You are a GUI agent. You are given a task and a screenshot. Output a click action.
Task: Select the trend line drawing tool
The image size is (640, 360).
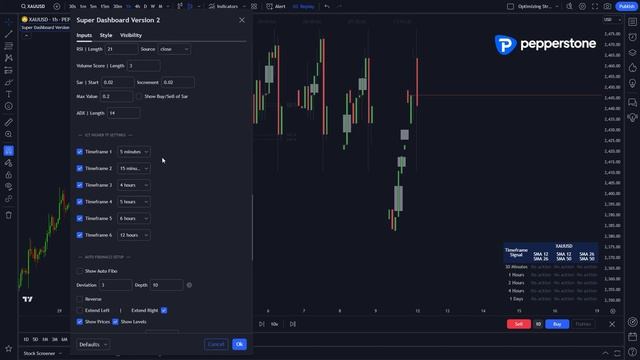9,34
